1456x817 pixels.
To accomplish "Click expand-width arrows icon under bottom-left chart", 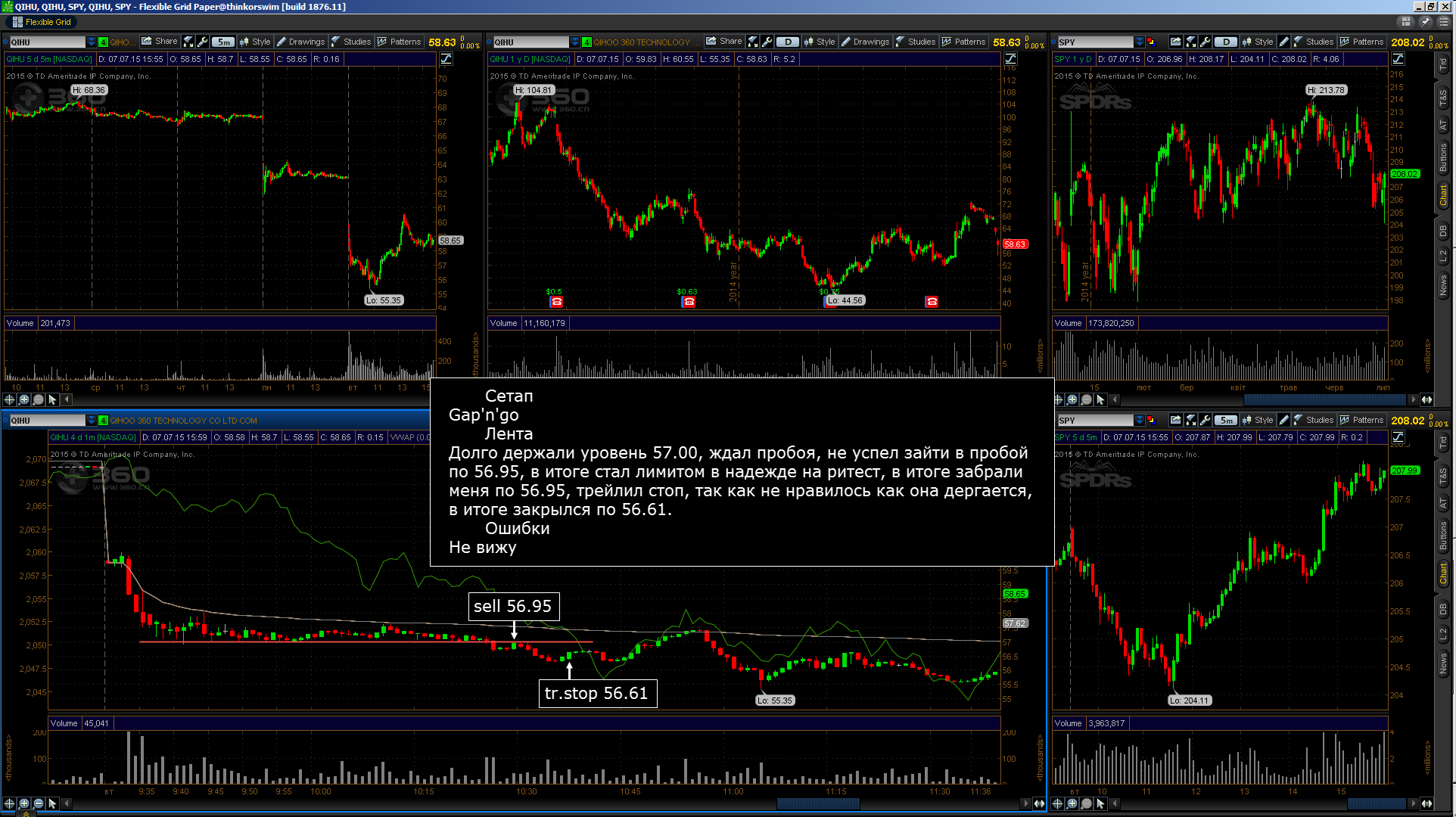I will (x=1039, y=803).
